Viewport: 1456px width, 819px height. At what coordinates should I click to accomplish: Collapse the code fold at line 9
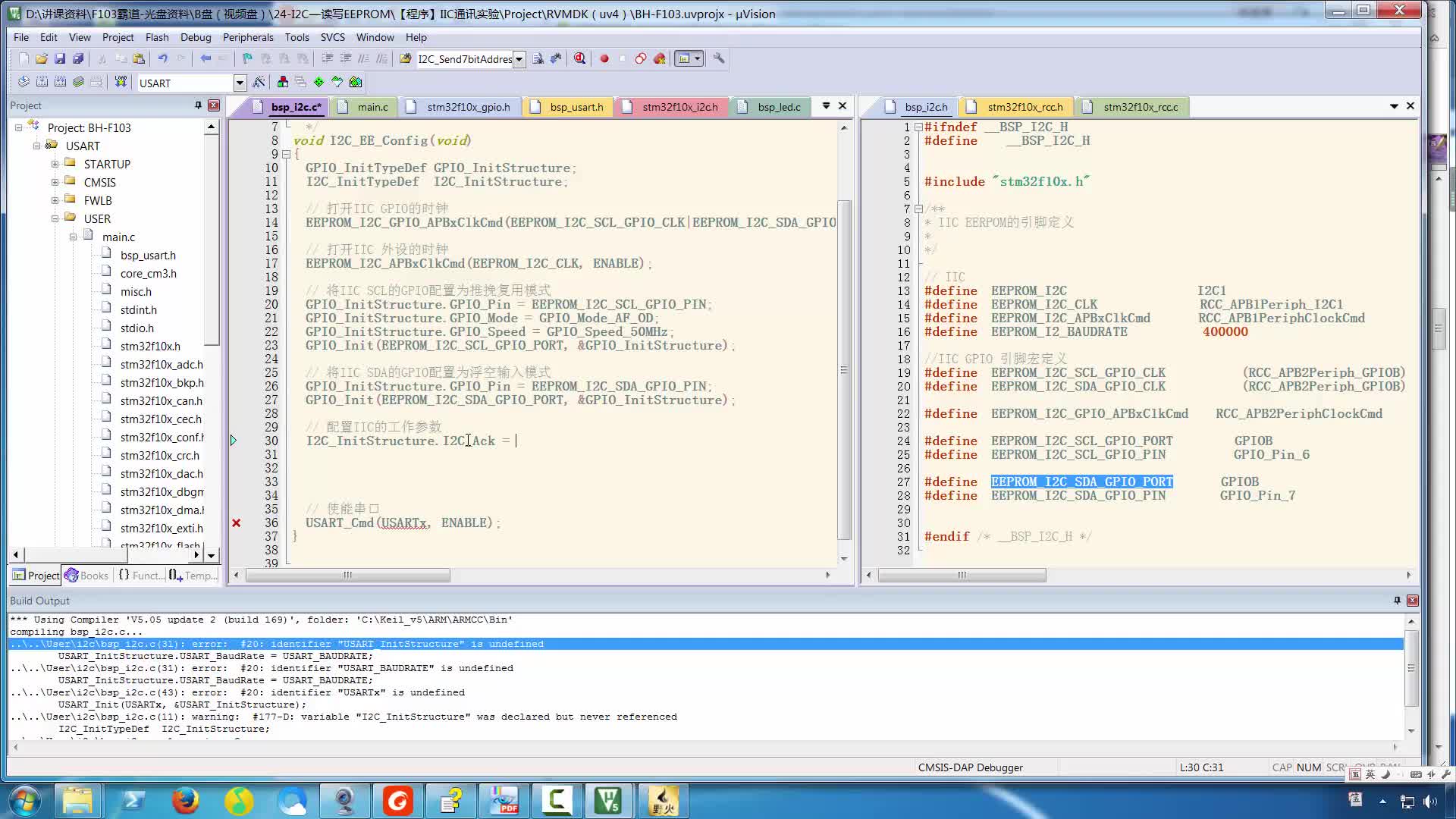pos(286,154)
